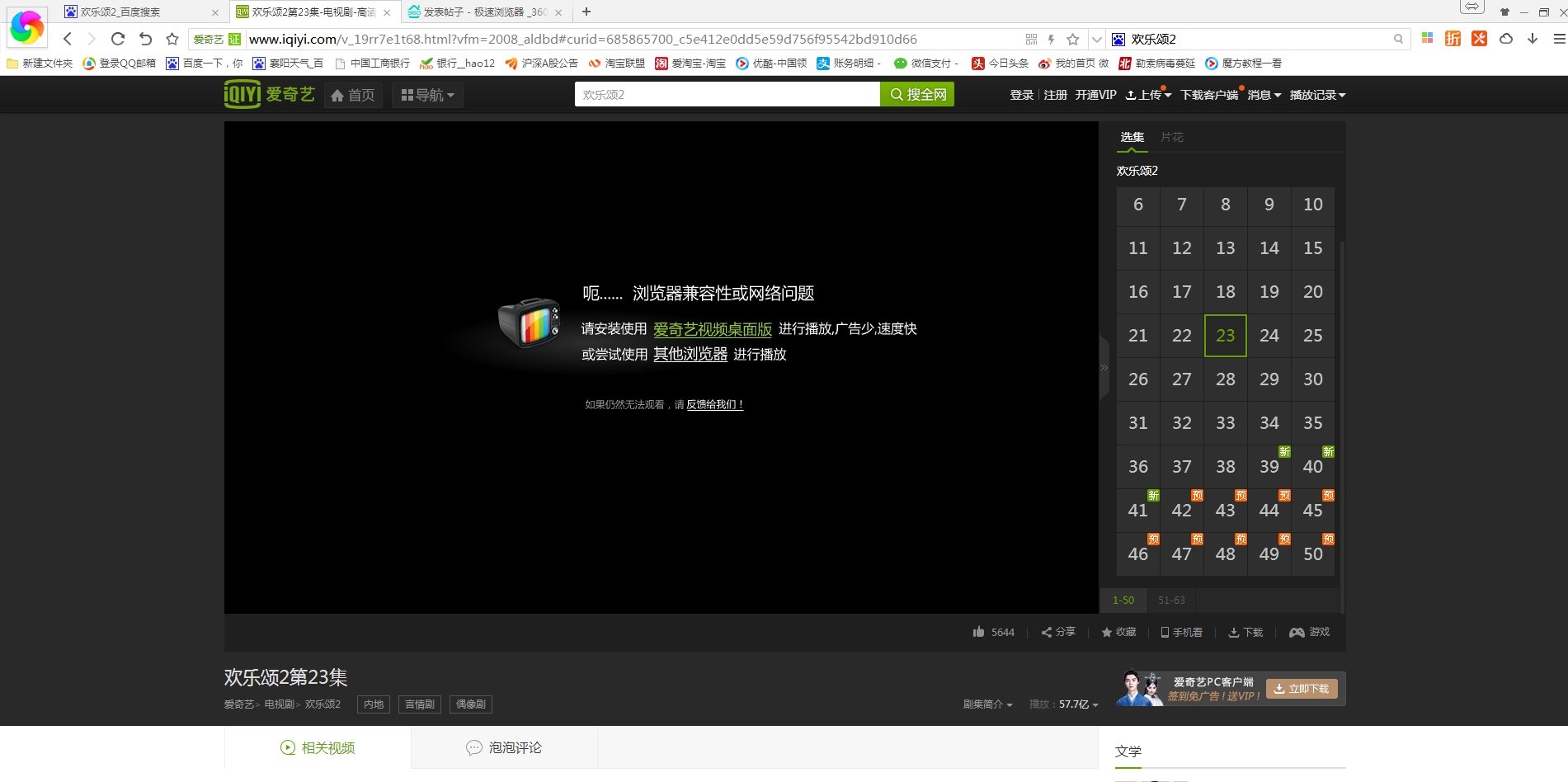
Task: Click 电视剧 breadcrumb link
Action: tap(279, 704)
